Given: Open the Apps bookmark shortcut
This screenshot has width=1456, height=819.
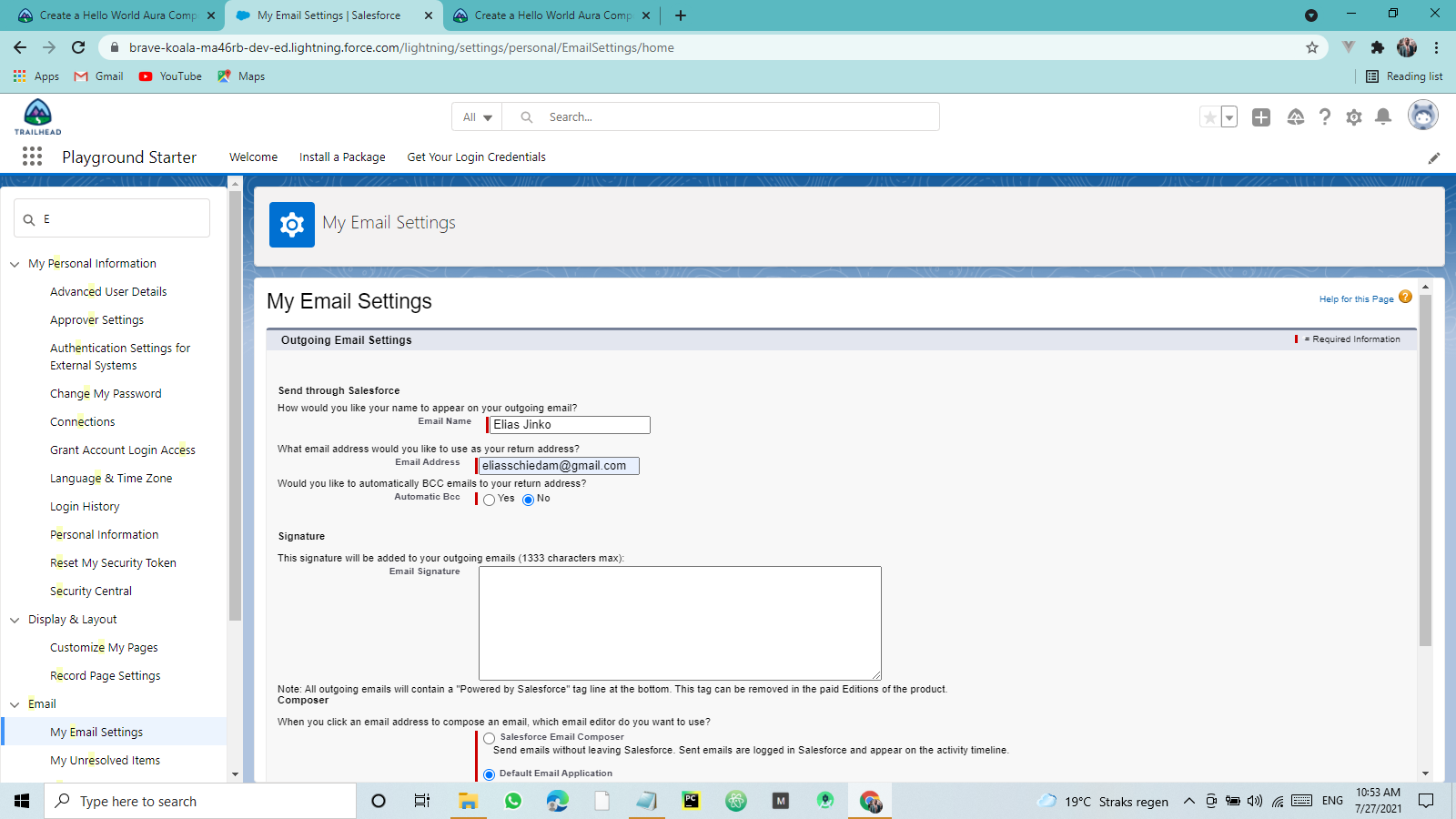Looking at the screenshot, I should 36,76.
